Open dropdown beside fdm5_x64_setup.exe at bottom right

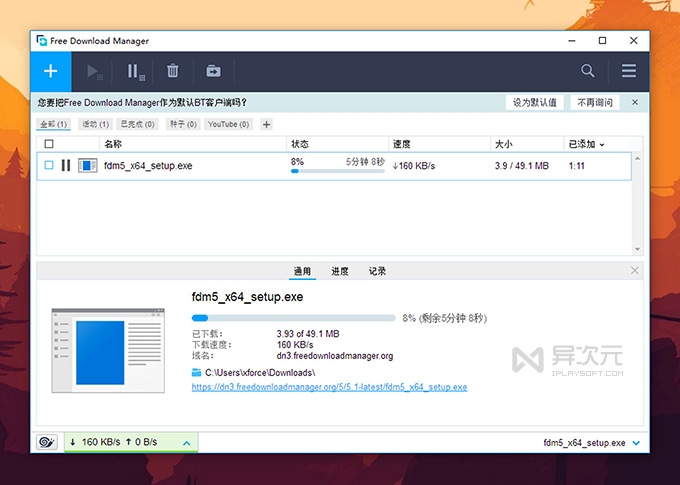[636, 442]
